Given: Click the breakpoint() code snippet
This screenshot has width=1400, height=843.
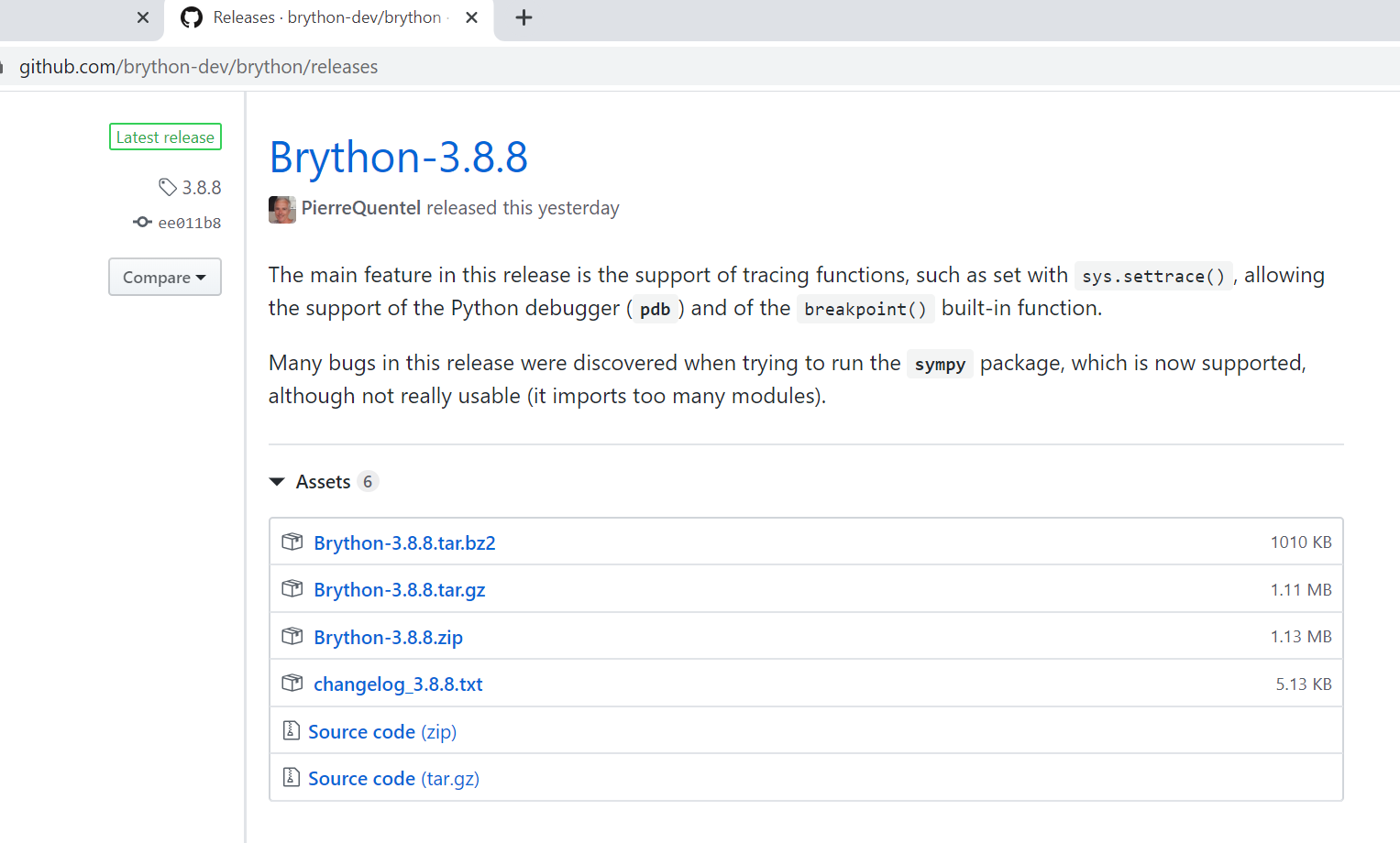Looking at the screenshot, I should click(865, 309).
